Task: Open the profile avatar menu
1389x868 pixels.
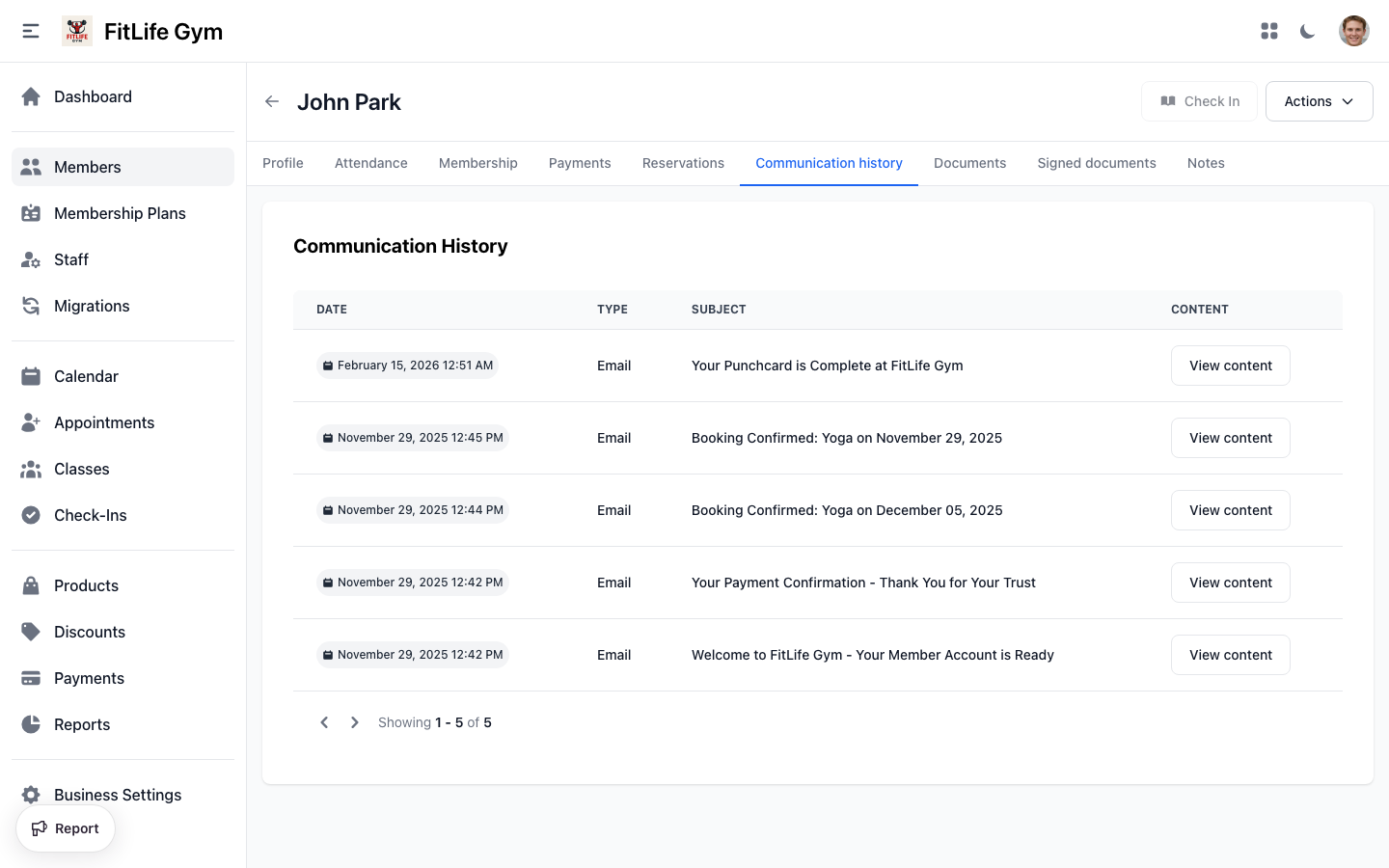Action: point(1354,30)
